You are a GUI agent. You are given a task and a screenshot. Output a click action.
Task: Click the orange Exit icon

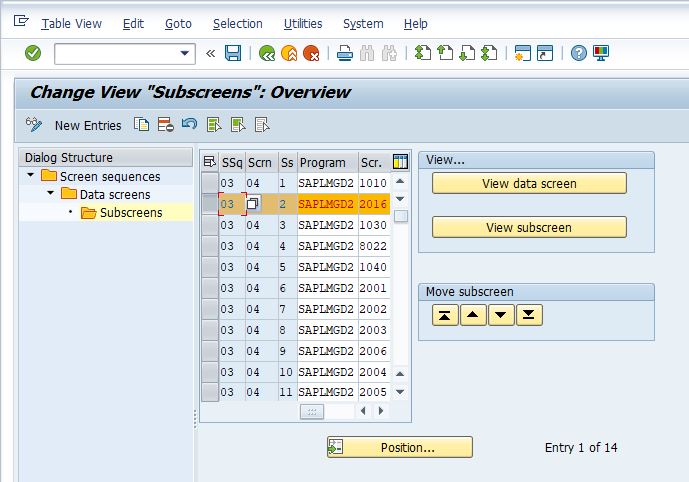point(289,53)
